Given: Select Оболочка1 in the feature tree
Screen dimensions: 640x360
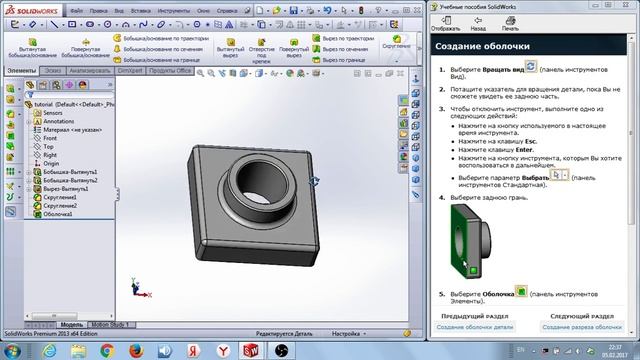Looking at the screenshot, I should 58,214.
